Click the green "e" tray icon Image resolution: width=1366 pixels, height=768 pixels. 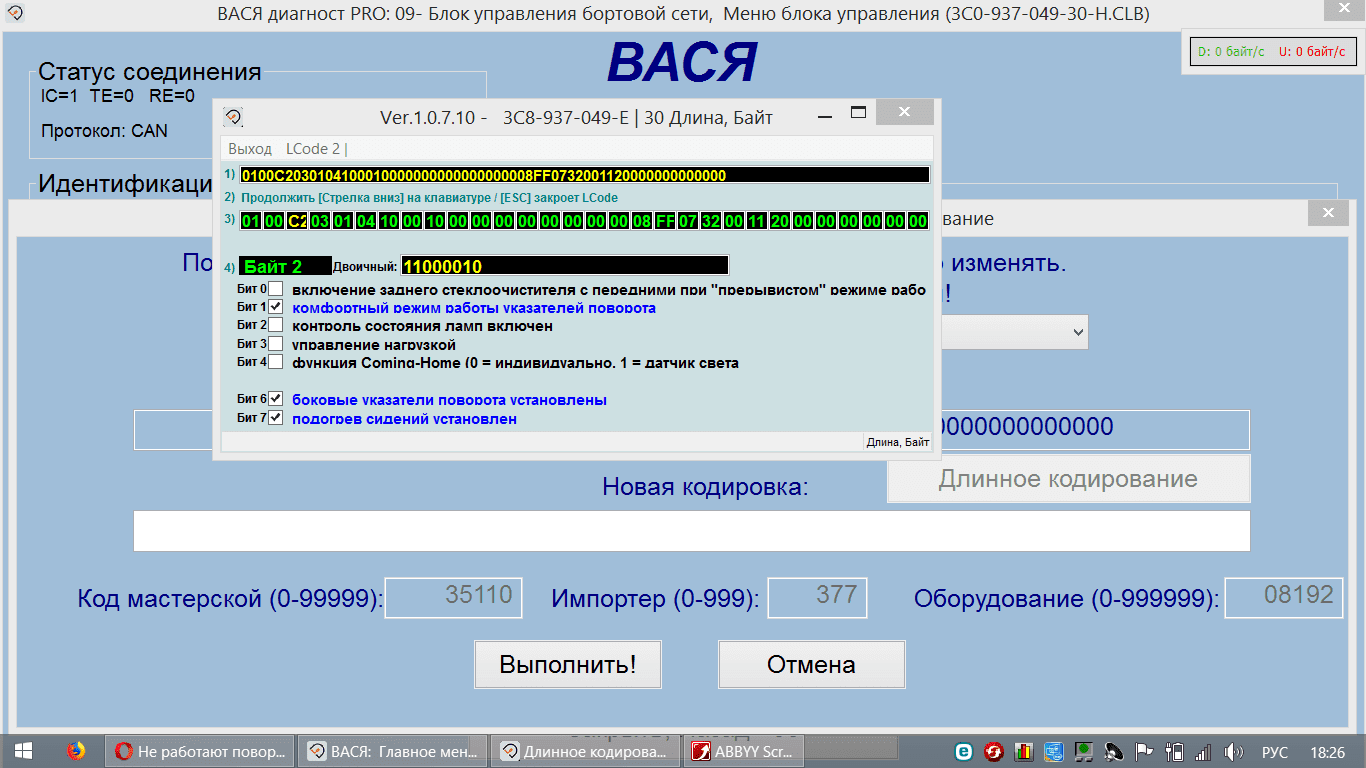(964, 752)
